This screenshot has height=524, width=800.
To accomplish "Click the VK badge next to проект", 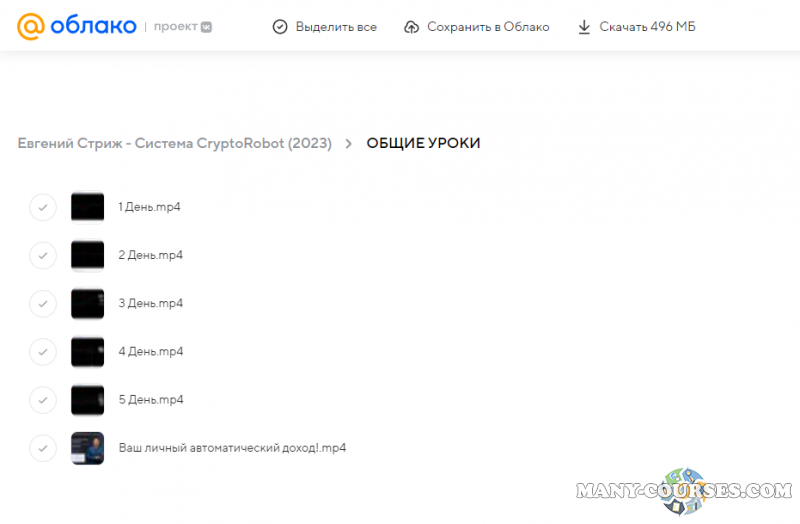I will [206, 27].
